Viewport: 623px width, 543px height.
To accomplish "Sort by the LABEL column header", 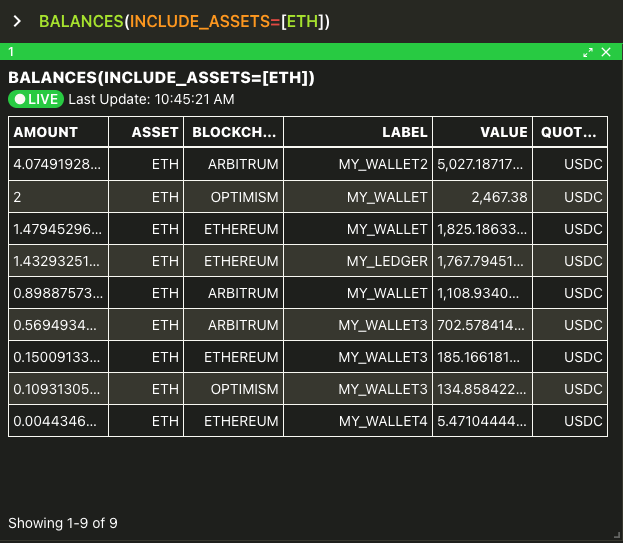I will click(358, 132).
